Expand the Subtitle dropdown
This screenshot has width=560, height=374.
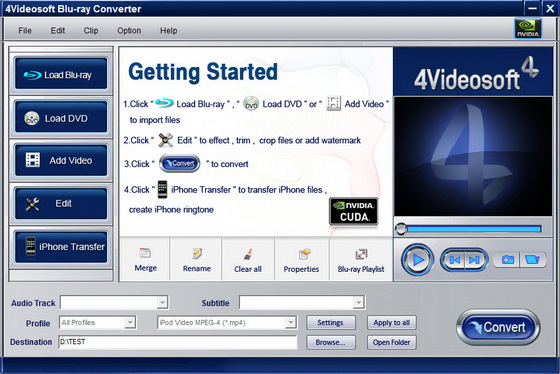358,303
